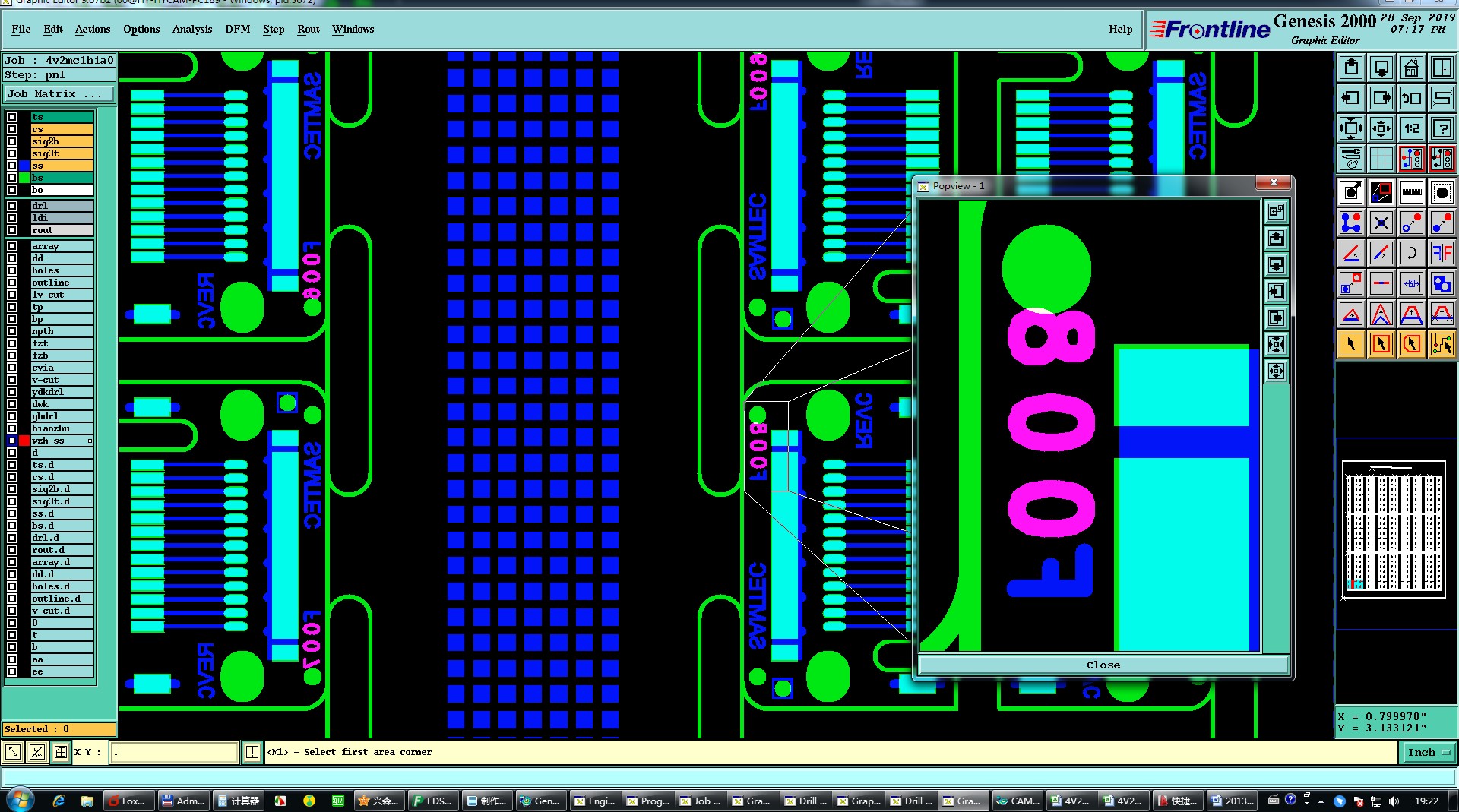Click top icon in Popview side toolbar
Viewport: 1459px width, 812px height.
coord(1276,211)
